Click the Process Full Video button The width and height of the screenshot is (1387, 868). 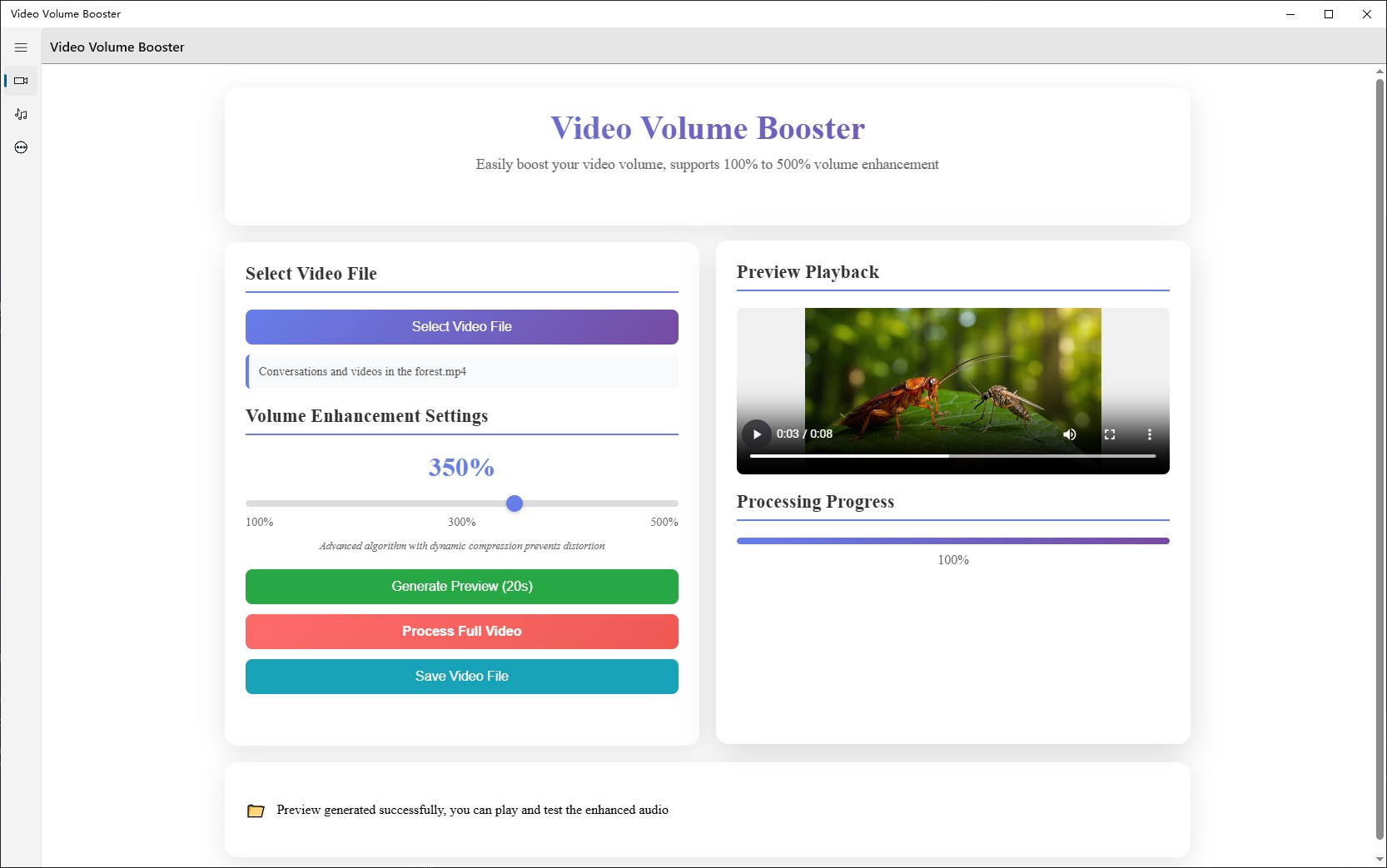coord(461,632)
